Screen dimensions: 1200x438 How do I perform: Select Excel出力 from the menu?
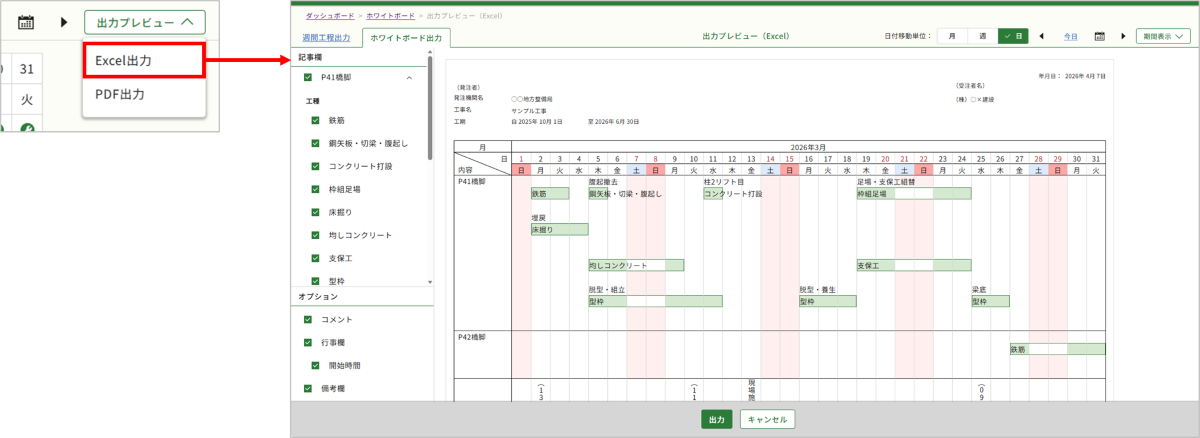[x=144, y=60]
